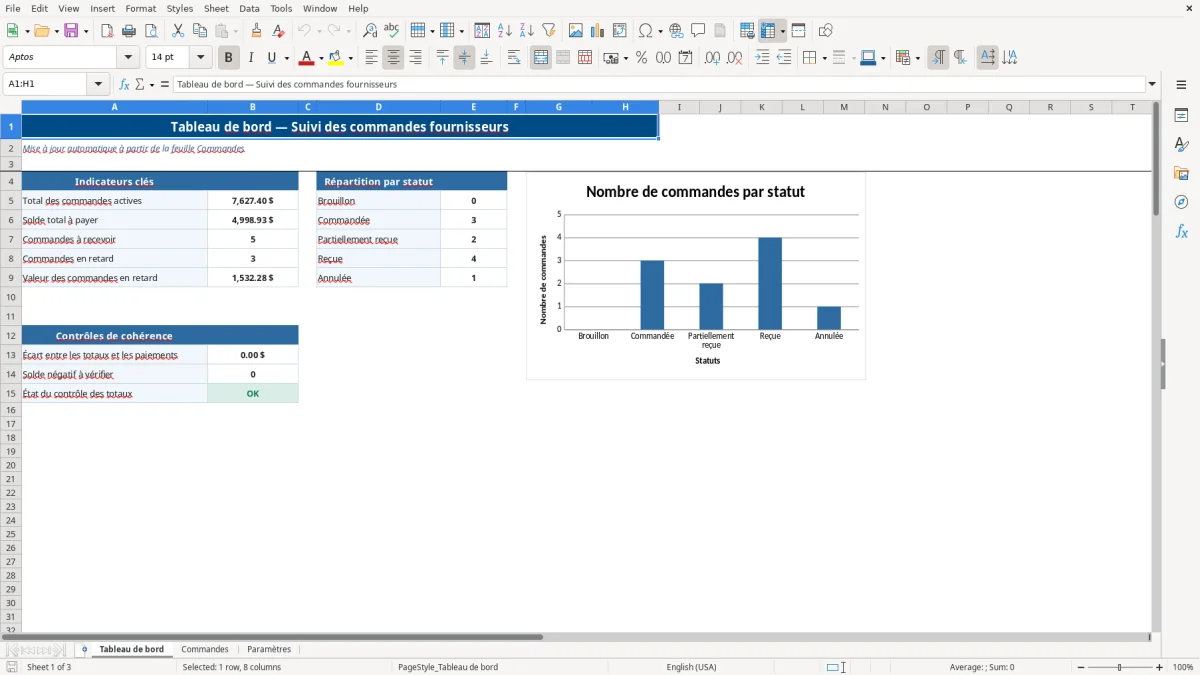Click Delete Decimal Place
Image resolution: width=1200 pixels, height=675 pixels.
tap(734, 58)
